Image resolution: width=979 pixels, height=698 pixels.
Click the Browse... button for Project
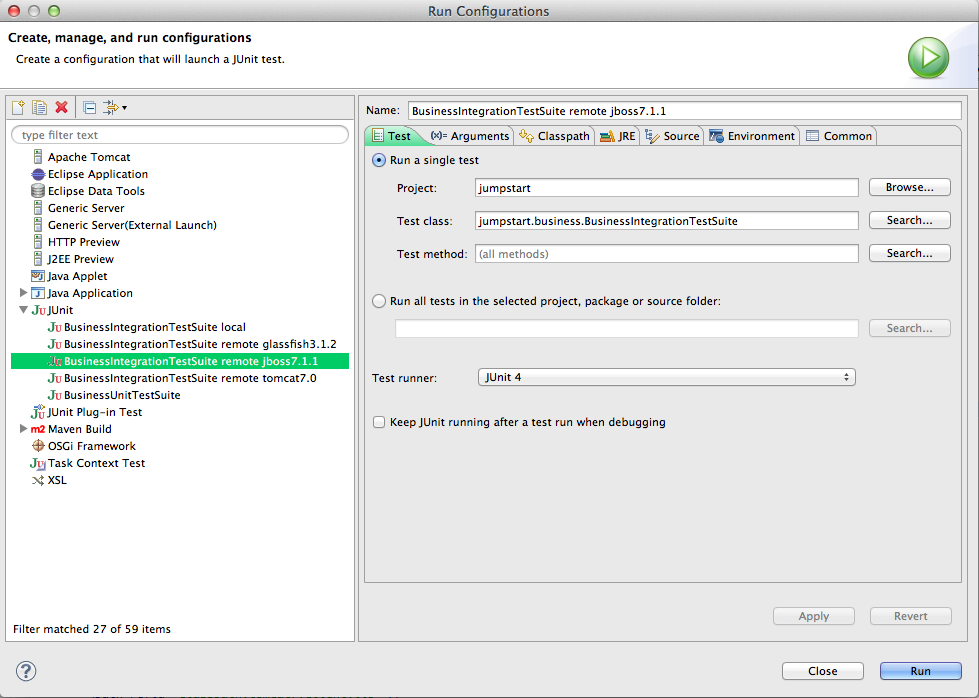pyautogui.click(x=910, y=187)
